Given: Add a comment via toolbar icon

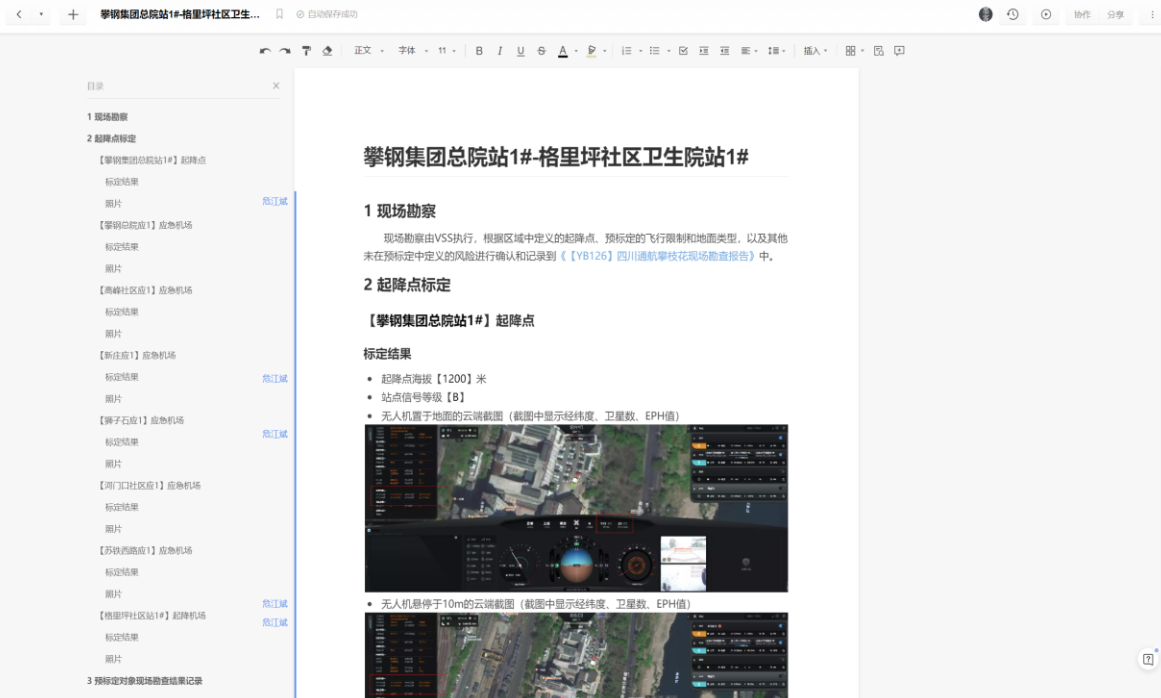Looking at the screenshot, I should tap(900, 51).
